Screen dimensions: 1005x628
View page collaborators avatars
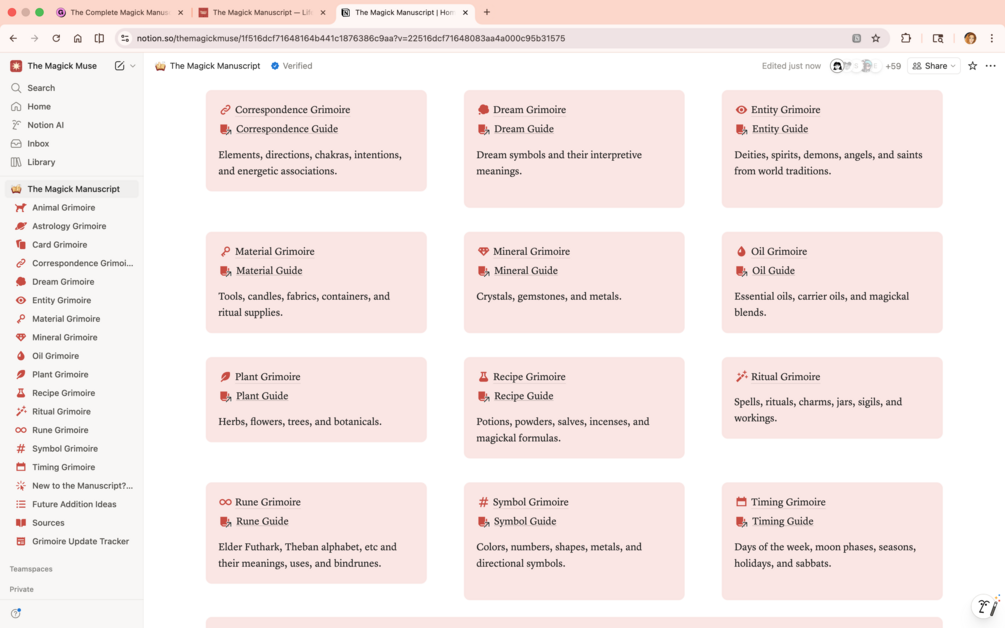(865, 66)
